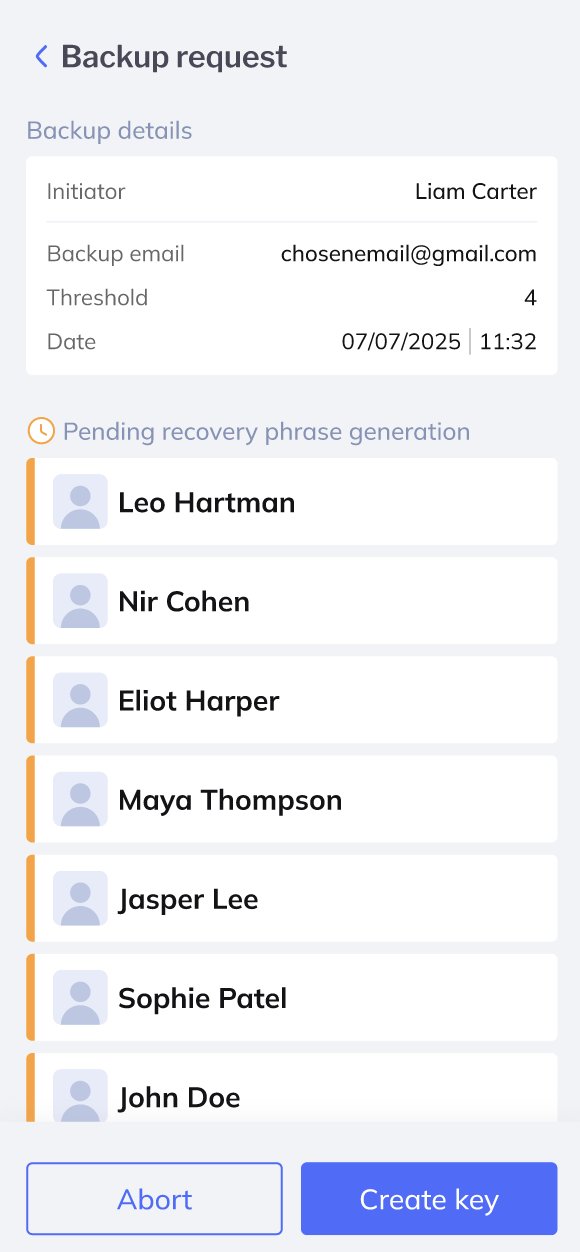Click Jasper Lee's avatar icon

click(x=80, y=898)
